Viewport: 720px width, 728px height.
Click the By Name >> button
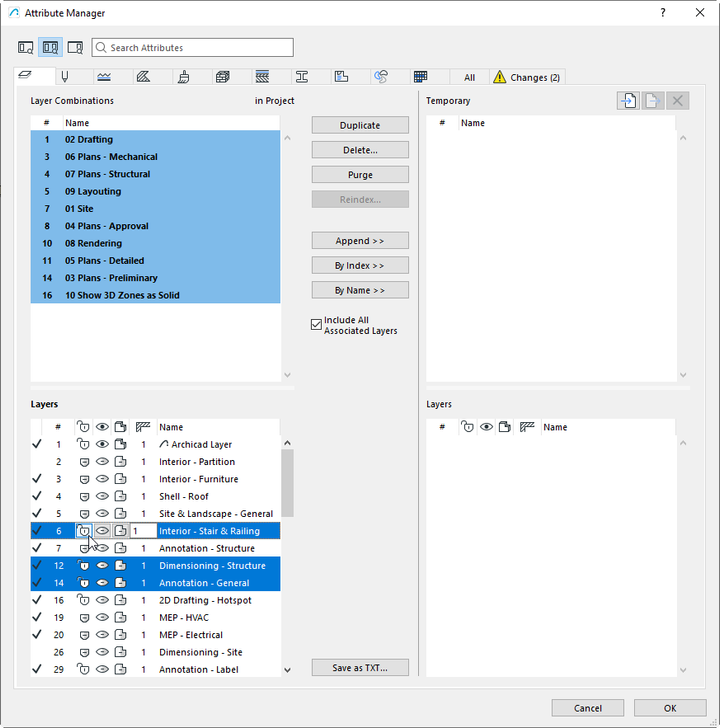click(360, 290)
